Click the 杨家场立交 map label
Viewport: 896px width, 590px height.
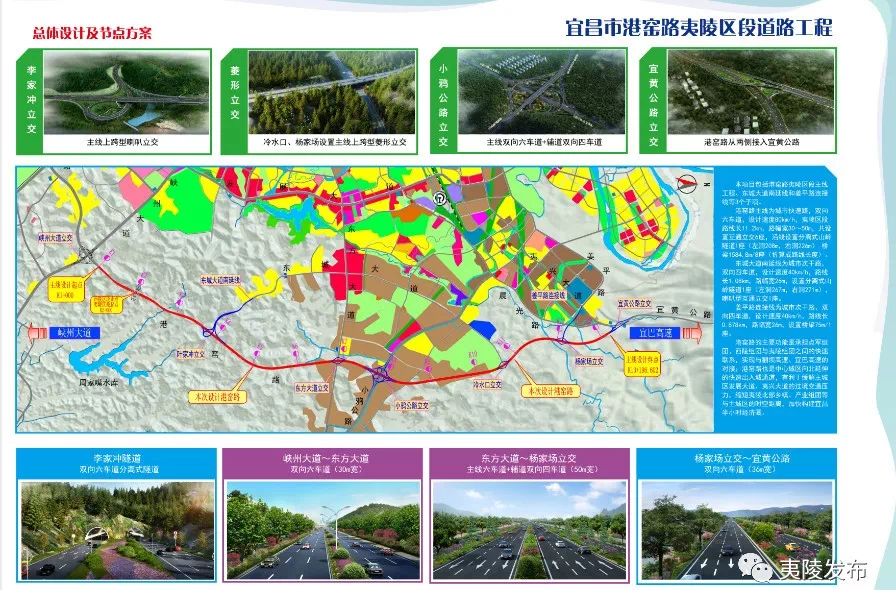coord(589,361)
